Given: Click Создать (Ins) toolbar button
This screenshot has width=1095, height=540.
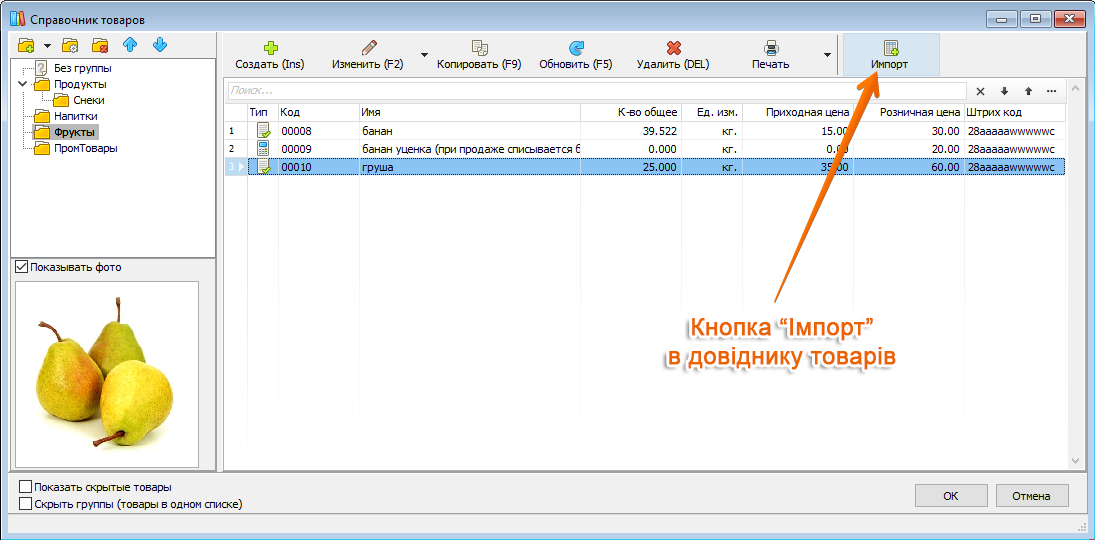Looking at the screenshot, I should (270, 55).
